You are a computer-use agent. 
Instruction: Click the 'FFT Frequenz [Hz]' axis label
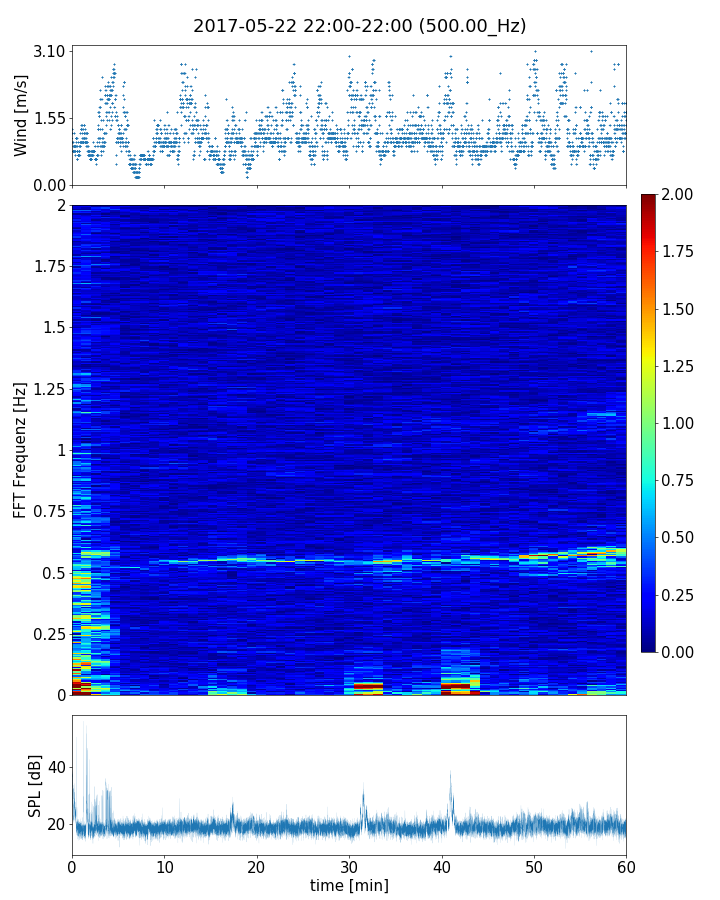point(21,450)
